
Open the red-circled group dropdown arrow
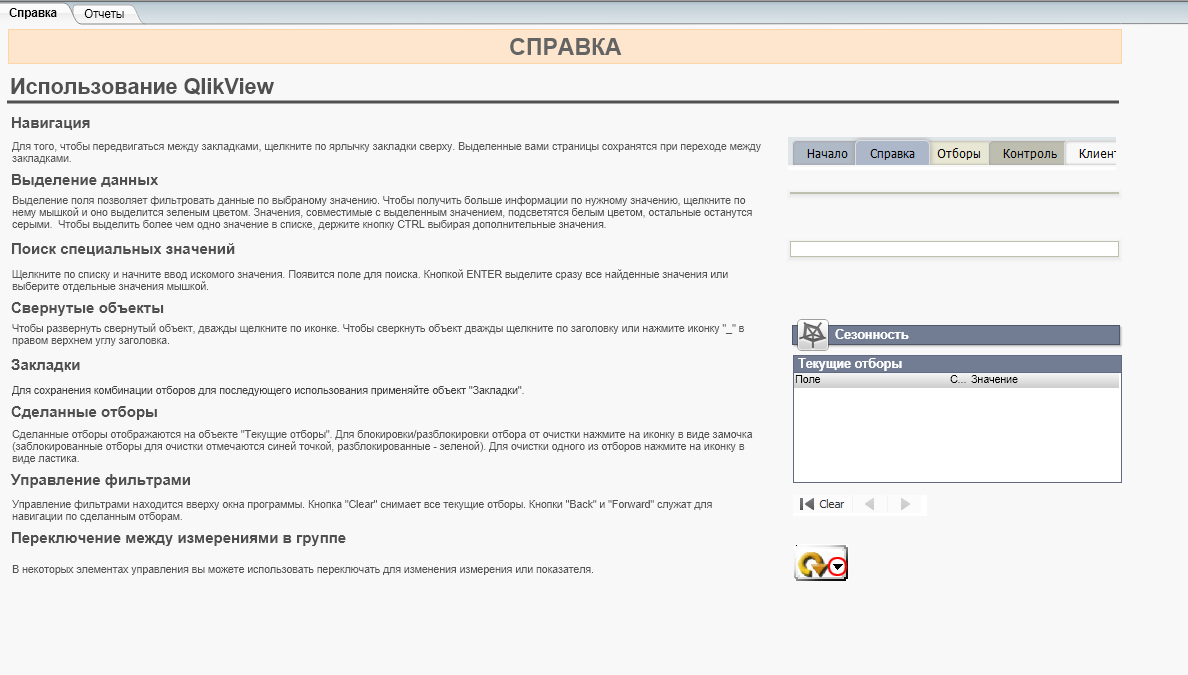pyautogui.click(x=836, y=567)
